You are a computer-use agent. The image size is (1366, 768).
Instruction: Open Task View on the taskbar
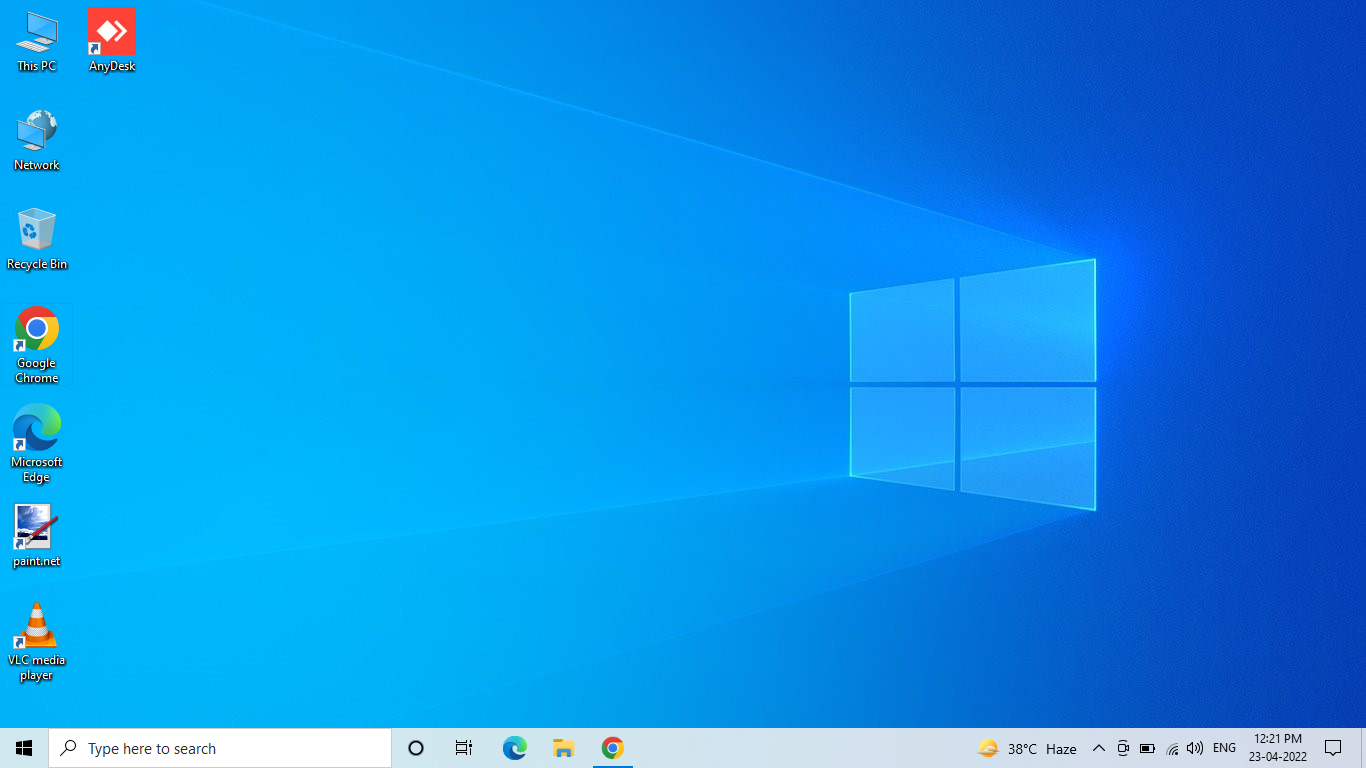(464, 748)
